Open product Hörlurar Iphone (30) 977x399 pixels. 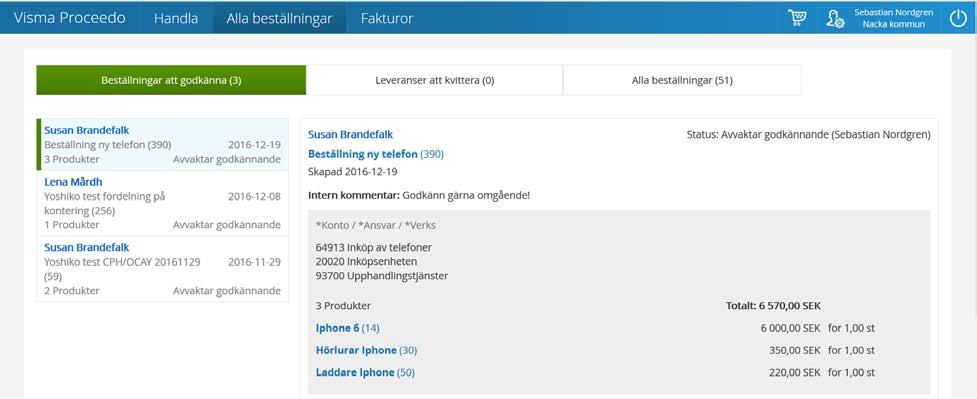[x=366, y=350]
